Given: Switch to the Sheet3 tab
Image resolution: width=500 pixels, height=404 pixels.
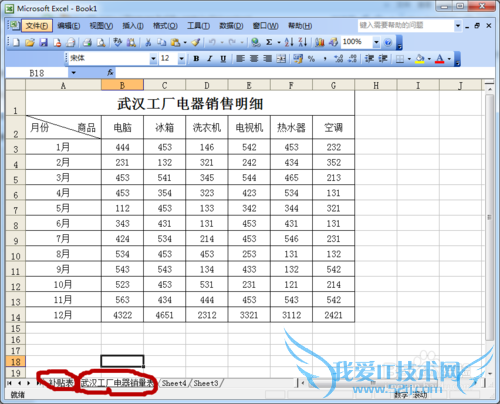Looking at the screenshot, I should [206, 383].
